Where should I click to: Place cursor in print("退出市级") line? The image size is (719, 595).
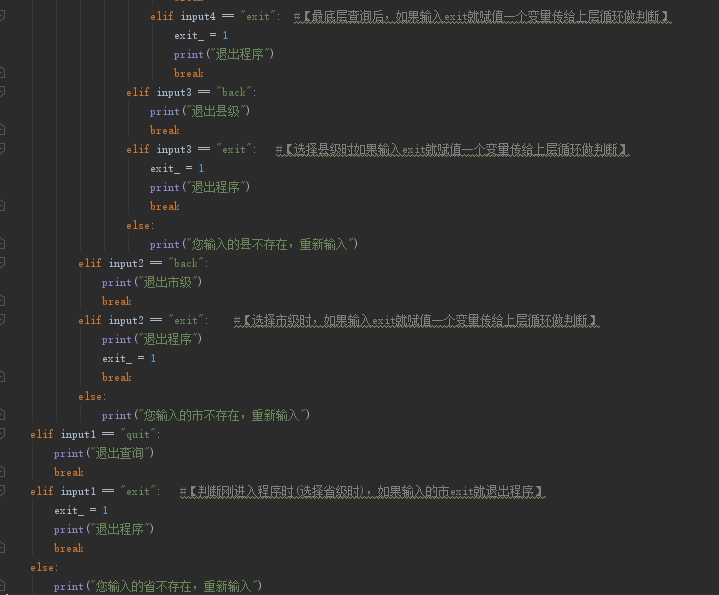152,282
